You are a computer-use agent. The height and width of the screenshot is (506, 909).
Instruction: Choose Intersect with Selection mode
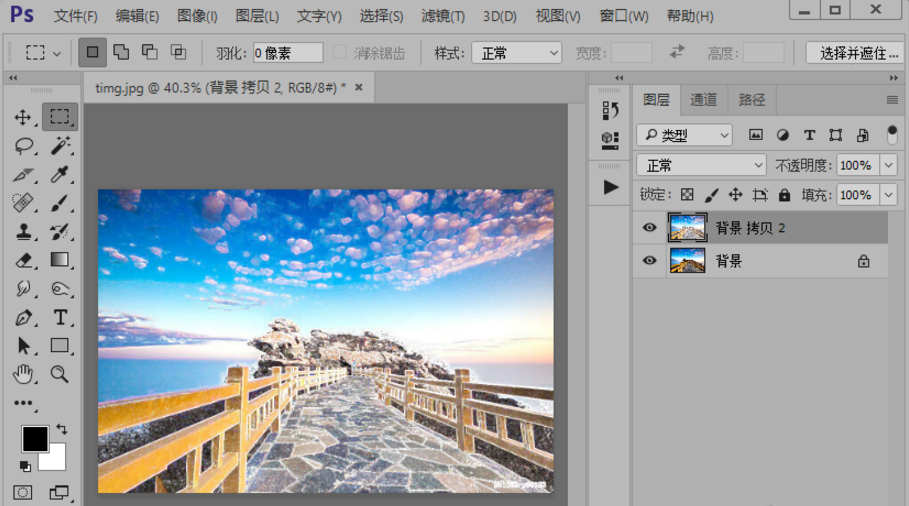click(x=178, y=52)
